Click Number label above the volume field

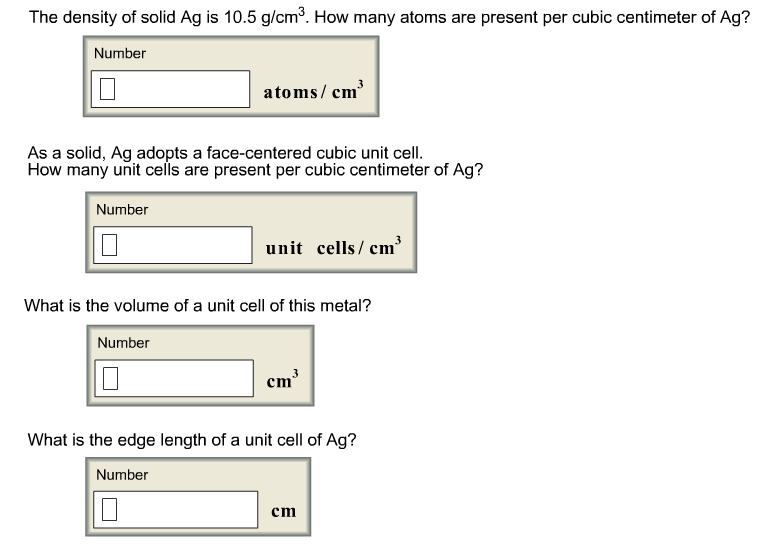[x=123, y=342]
